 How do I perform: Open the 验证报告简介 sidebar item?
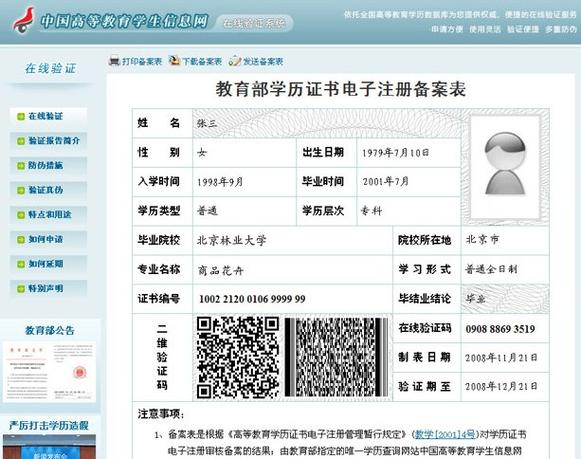click(49, 141)
